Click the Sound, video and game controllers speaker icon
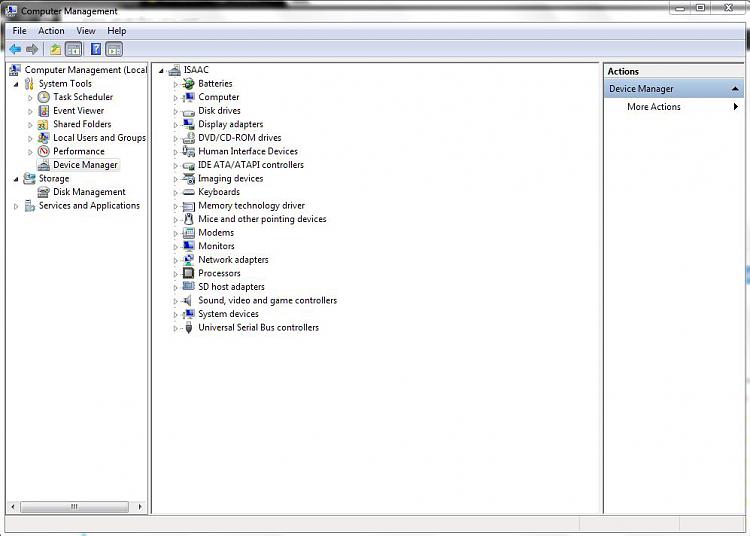 click(189, 300)
